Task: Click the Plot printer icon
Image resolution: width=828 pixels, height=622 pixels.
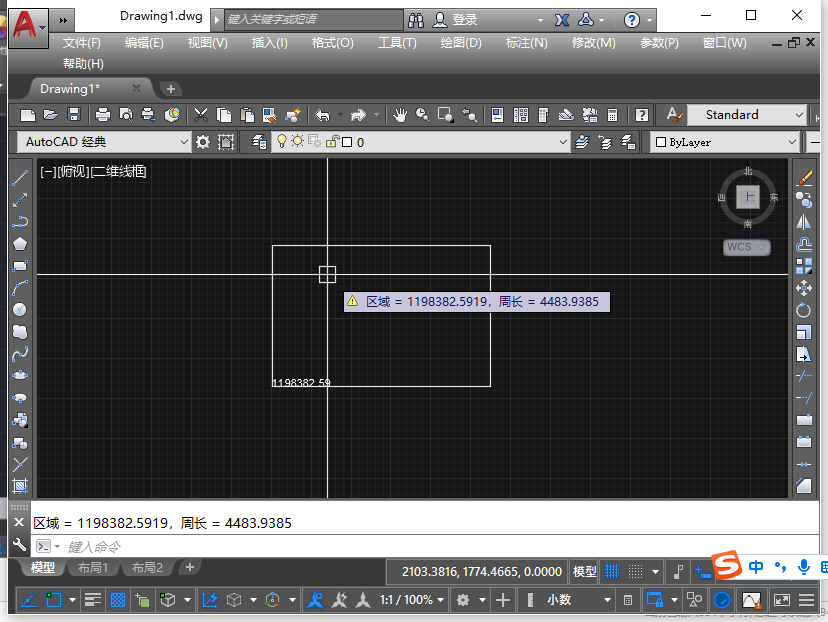Action: point(103,115)
